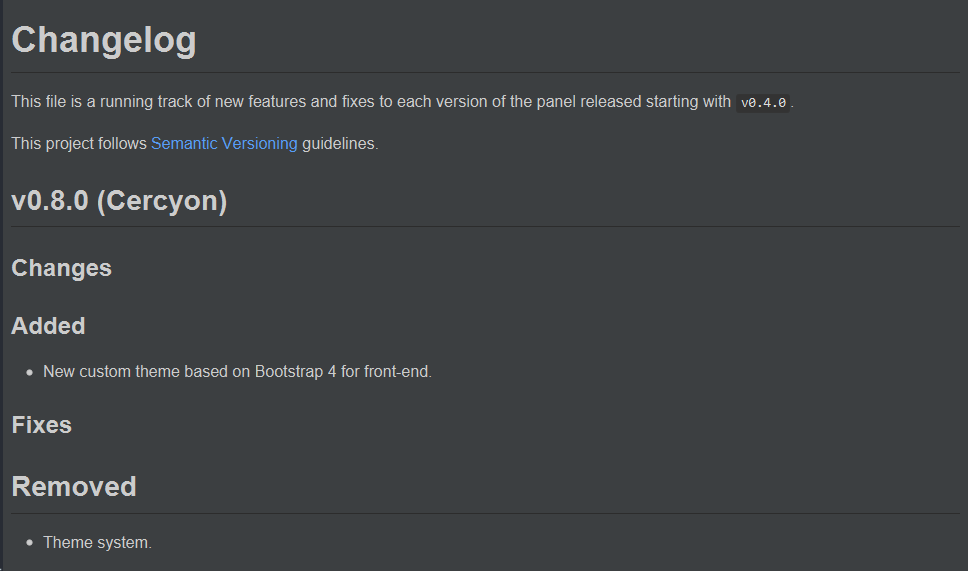Image resolution: width=968 pixels, height=571 pixels.
Task: Click the divider line under Removed heading
Action: pyautogui.click(x=485, y=514)
